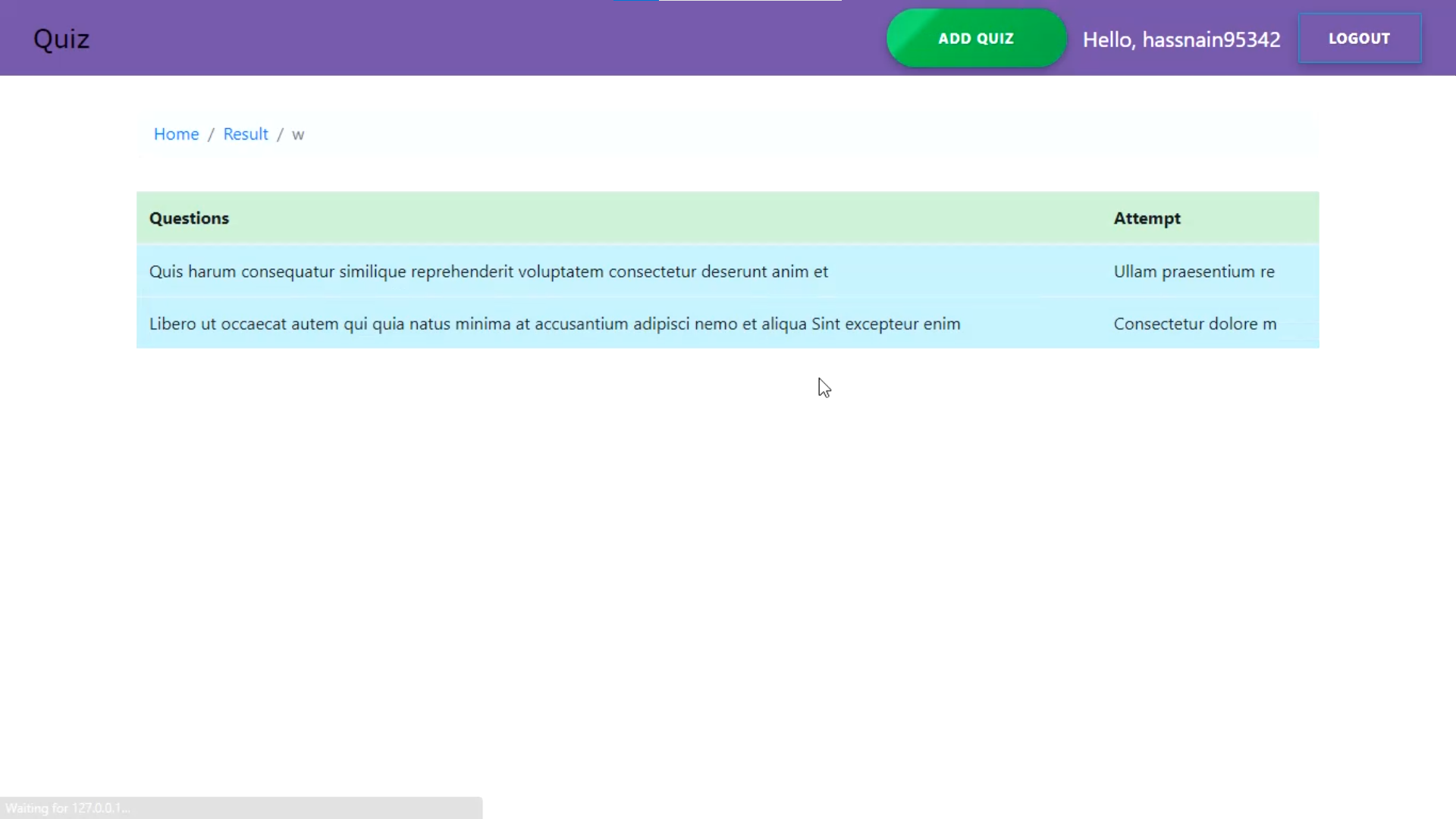Image resolution: width=1456 pixels, height=819 pixels.
Task: Click the Hello, hassnain95342 greeting
Action: 1181,39
